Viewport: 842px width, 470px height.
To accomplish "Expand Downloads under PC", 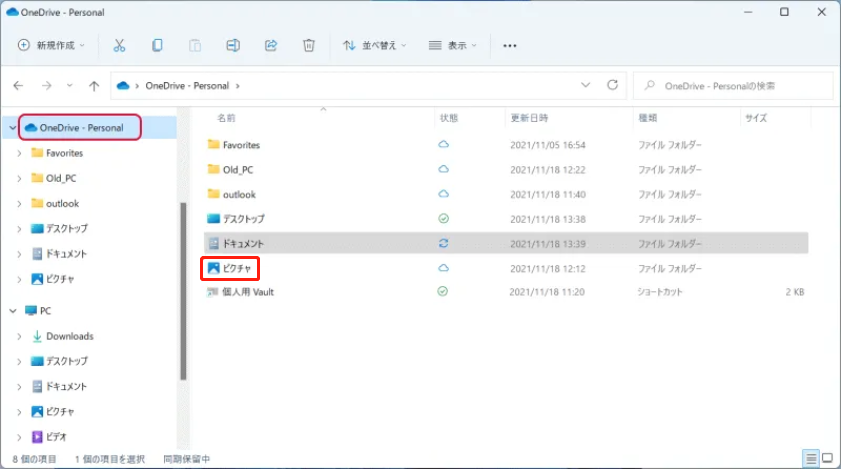I will tap(19, 336).
